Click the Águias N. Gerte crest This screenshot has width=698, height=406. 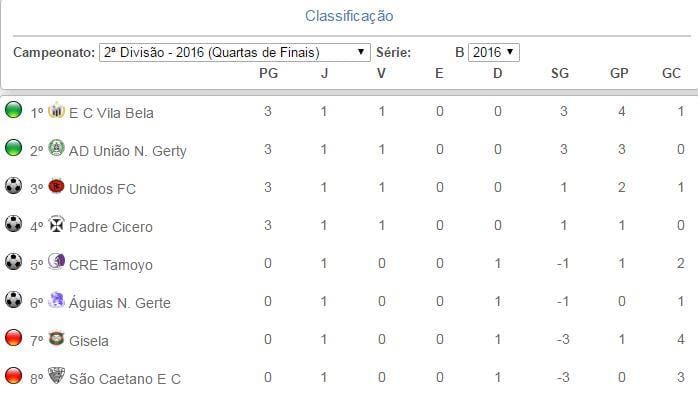pos(56,302)
